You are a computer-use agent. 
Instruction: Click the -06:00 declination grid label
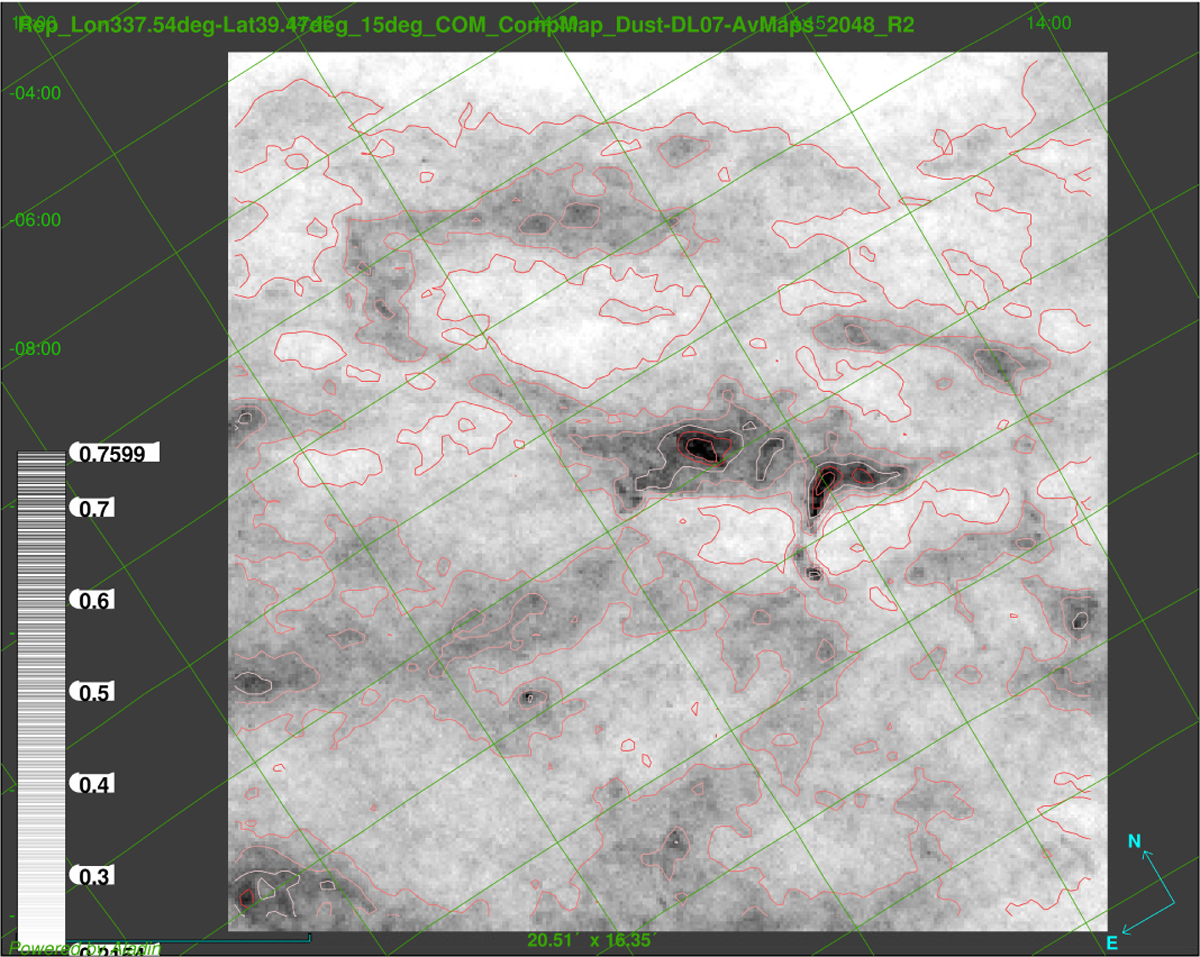pyautogui.click(x=35, y=220)
